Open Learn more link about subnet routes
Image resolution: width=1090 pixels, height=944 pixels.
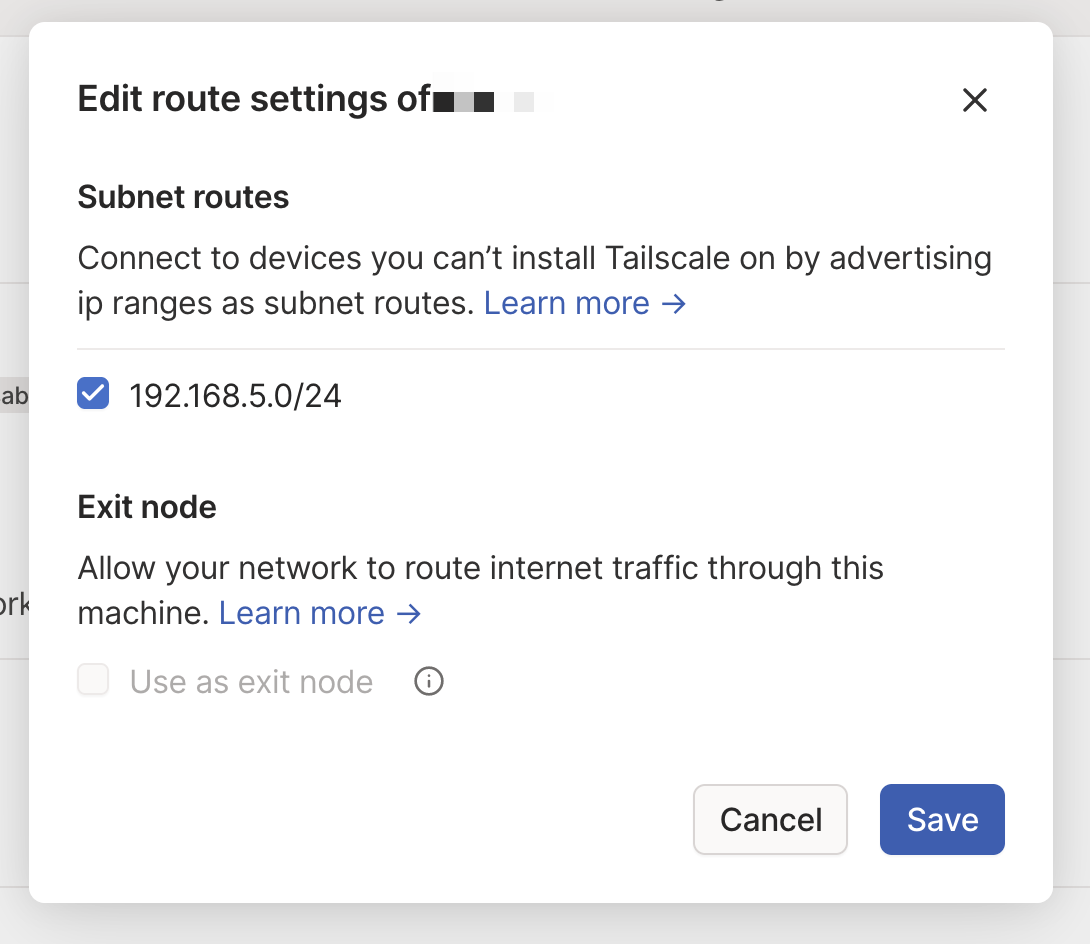567,303
